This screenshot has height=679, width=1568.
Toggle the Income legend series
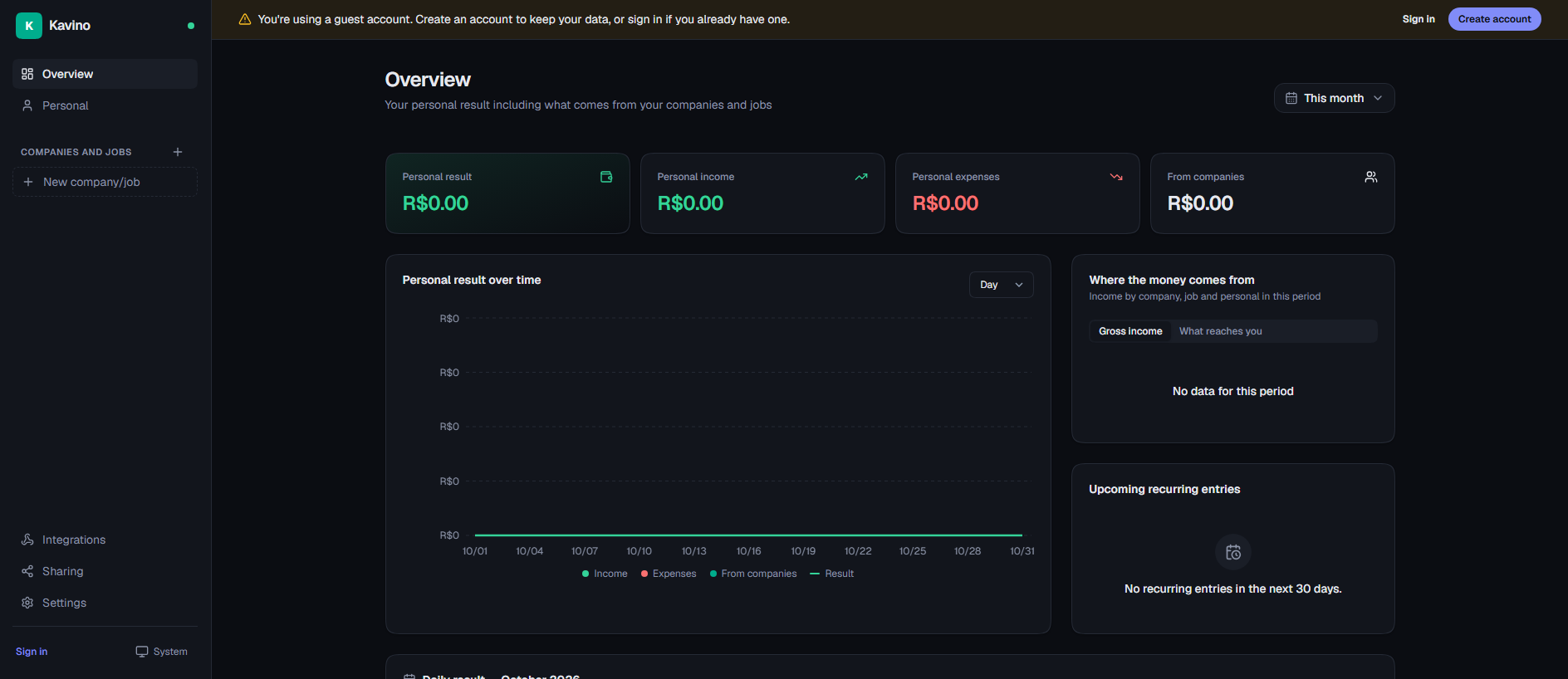pos(605,574)
